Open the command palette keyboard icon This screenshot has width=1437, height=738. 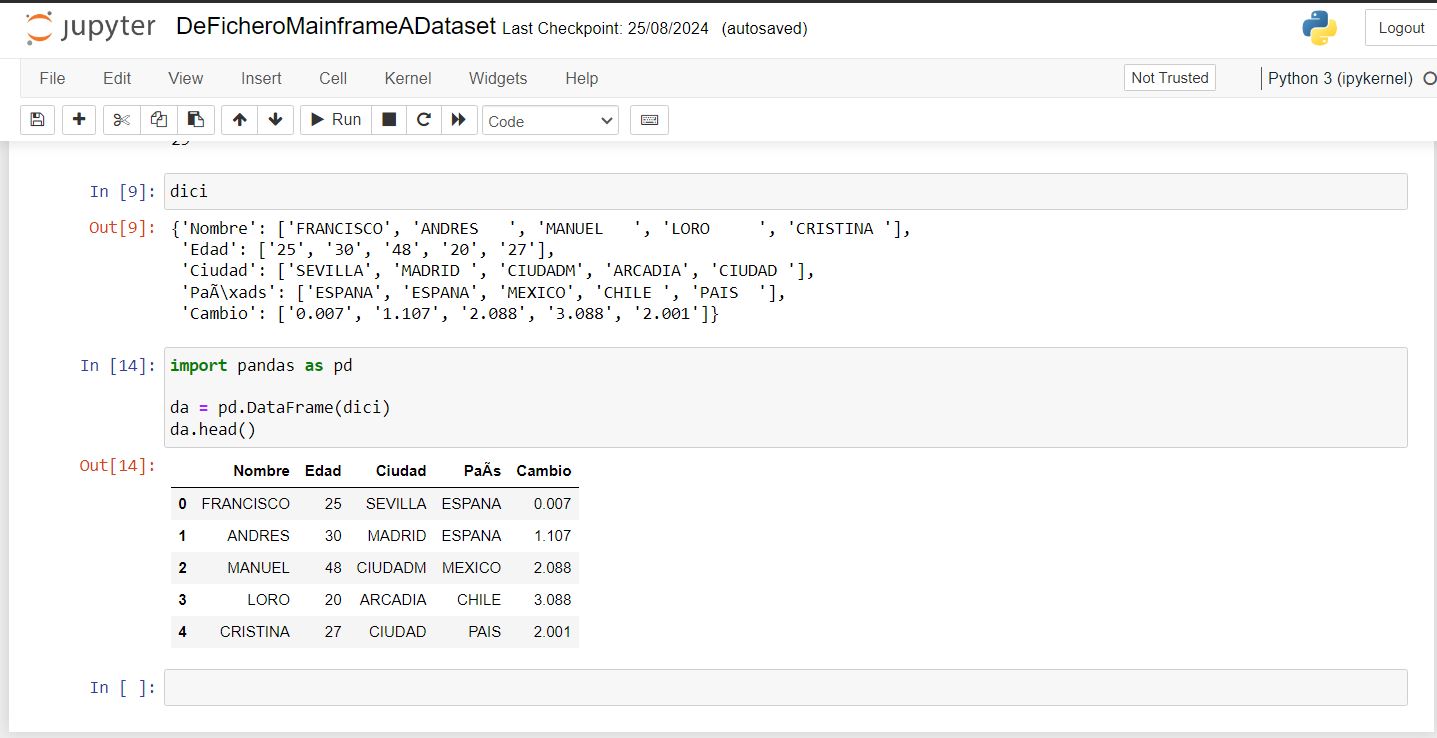649,120
